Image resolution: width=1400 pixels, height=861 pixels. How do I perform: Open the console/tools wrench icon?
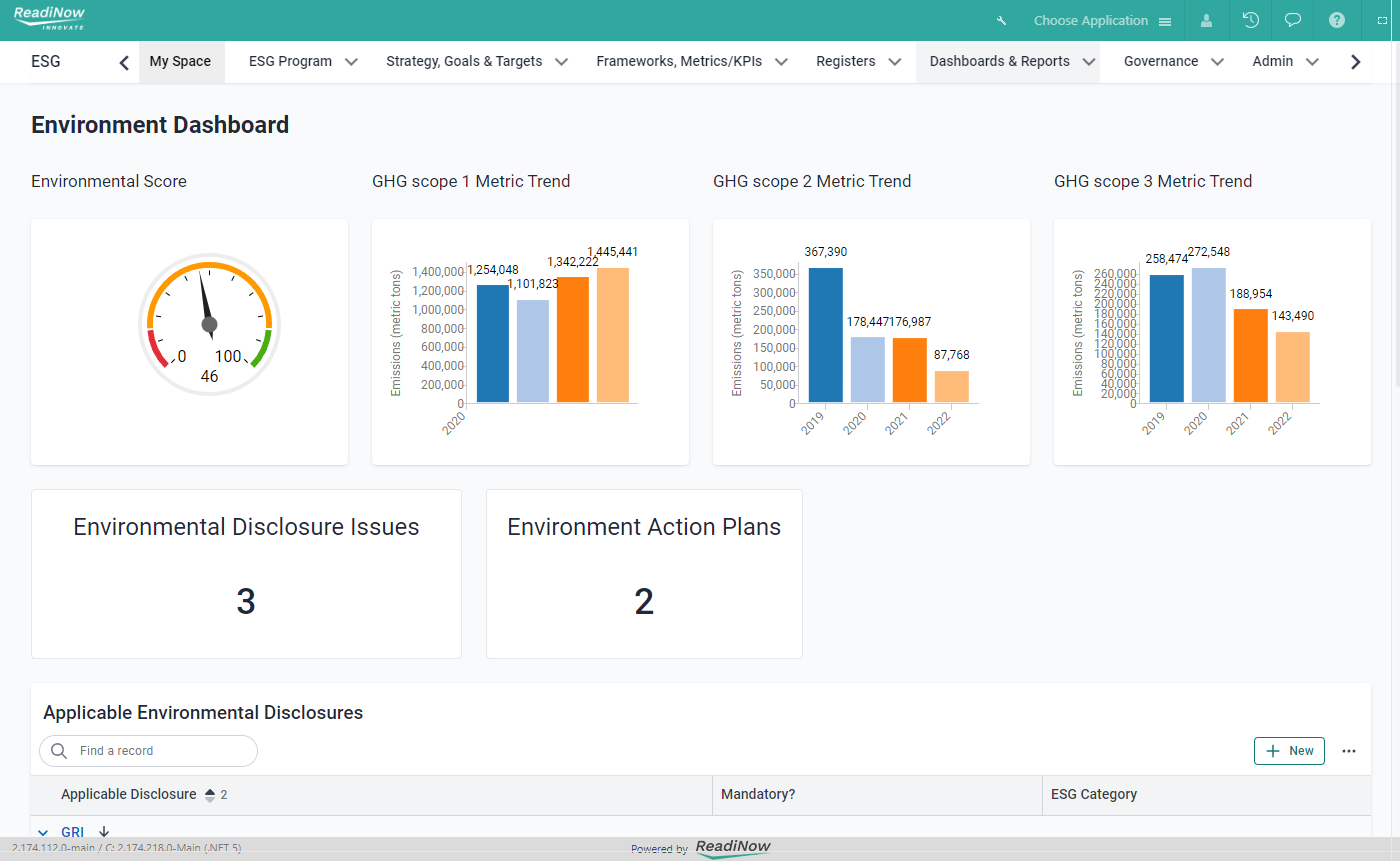tap(1001, 20)
